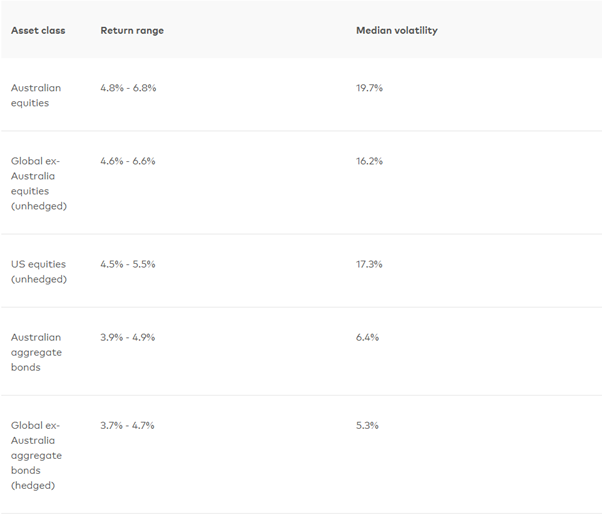Select the Global ex-Australia aggregate bonds label
The width and height of the screenshot is (602, 515).
pyautogui.click(x=36, y=455)
